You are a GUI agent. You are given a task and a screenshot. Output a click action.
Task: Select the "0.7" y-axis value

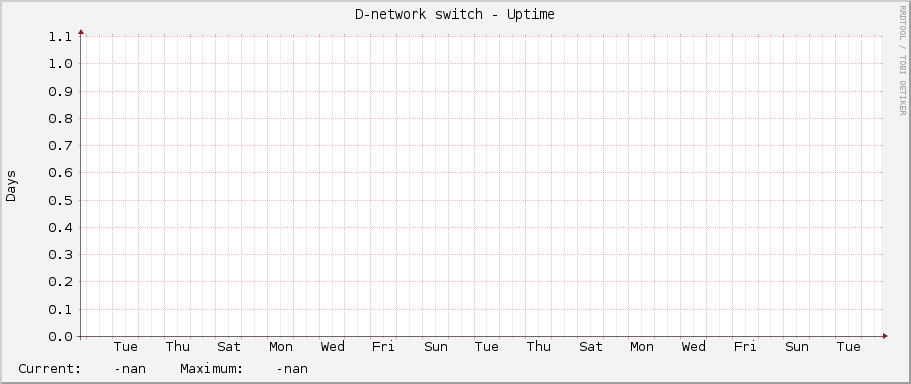tap(60, 146)
